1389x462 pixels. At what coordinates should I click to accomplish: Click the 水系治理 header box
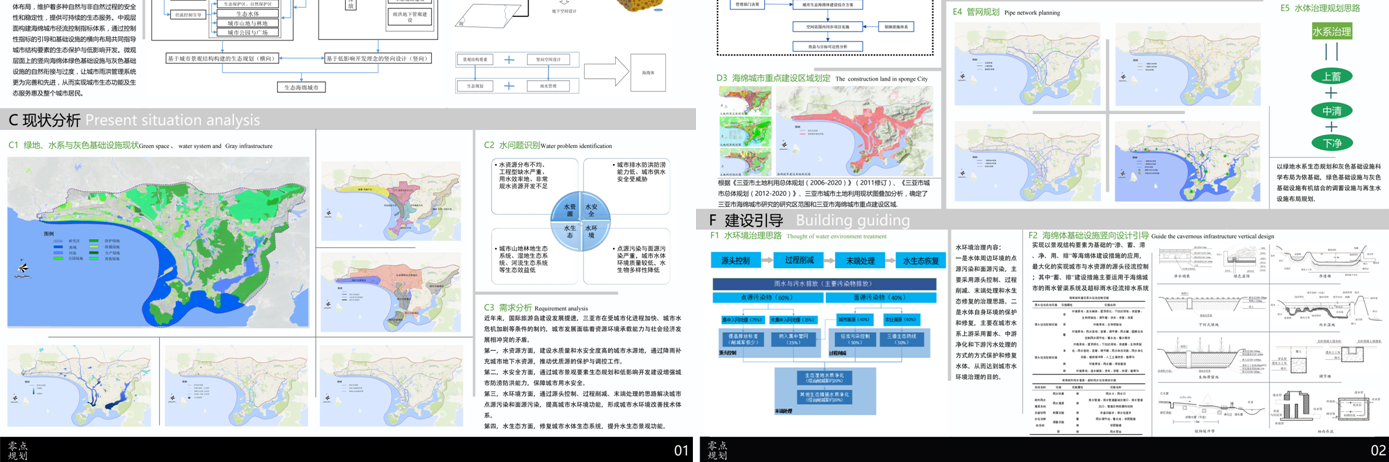[x=1331, y=33]
